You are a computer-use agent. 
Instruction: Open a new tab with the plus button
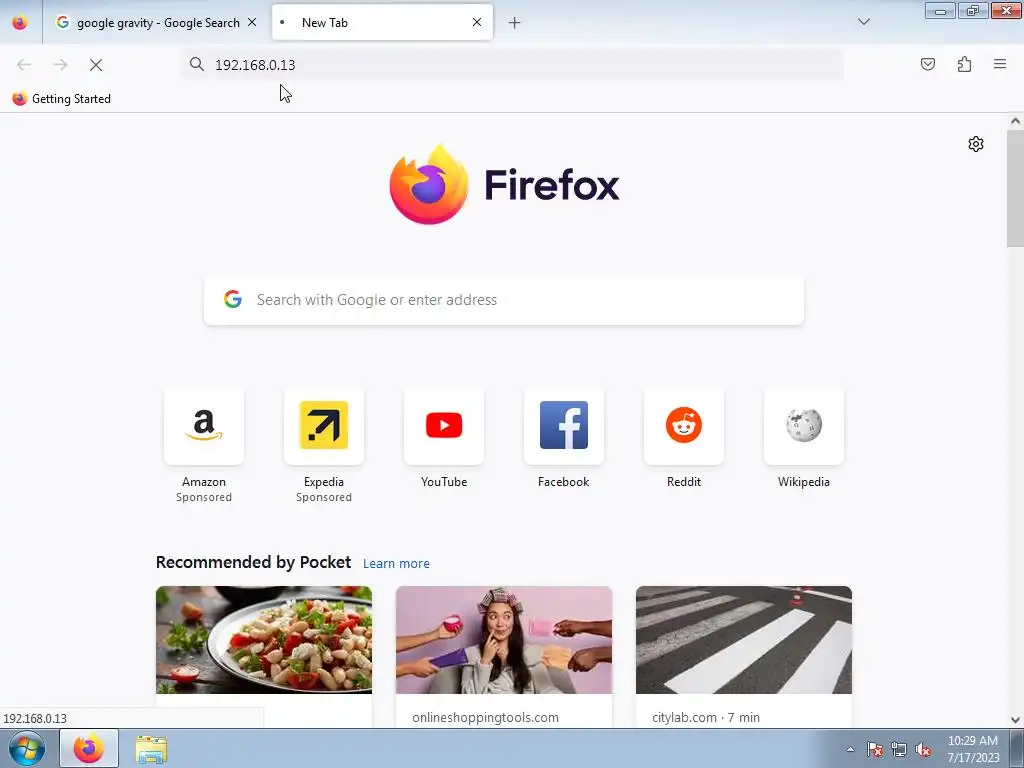(515, 23)
